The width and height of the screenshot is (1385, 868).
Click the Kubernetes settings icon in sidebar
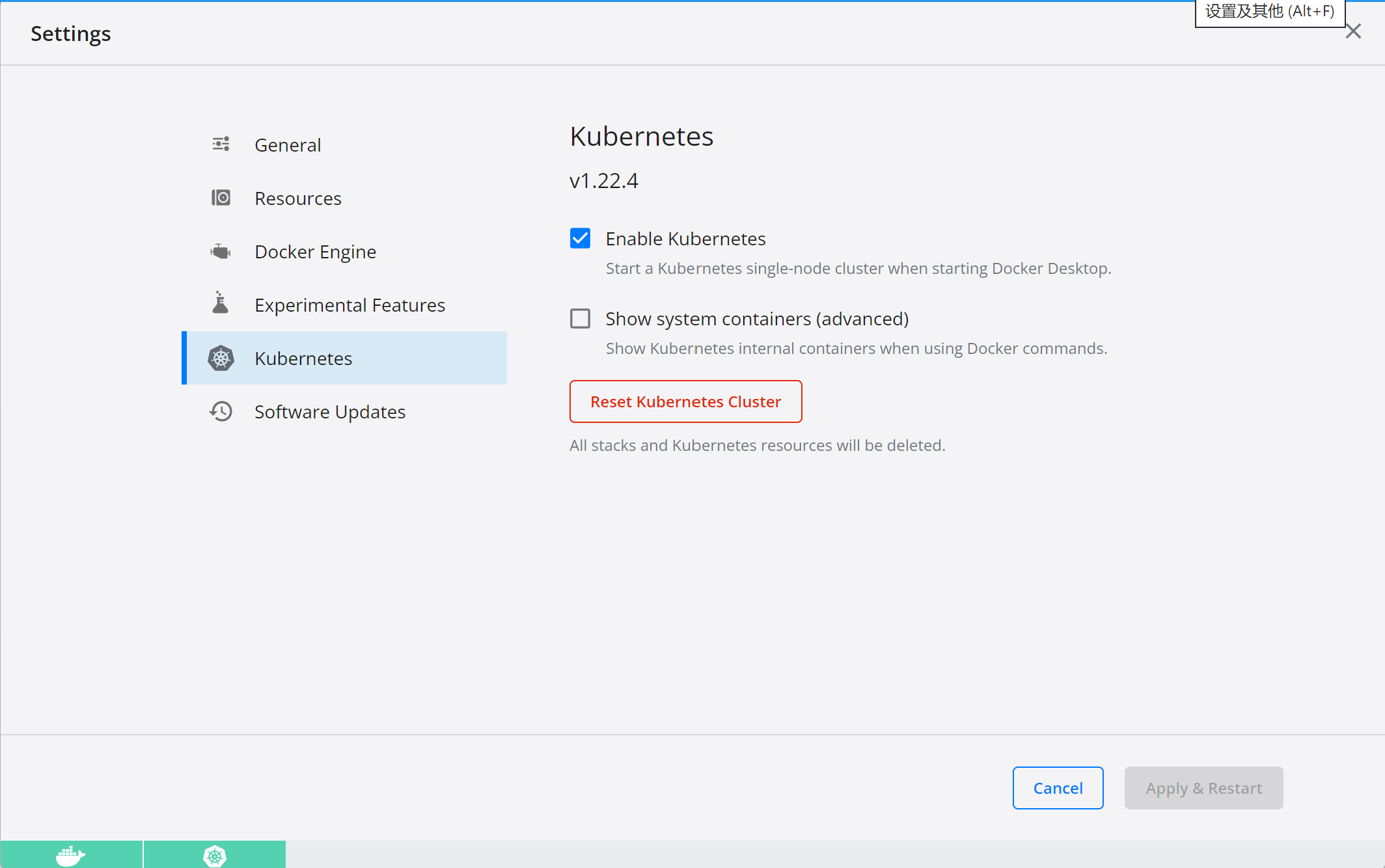coord(221,358)
